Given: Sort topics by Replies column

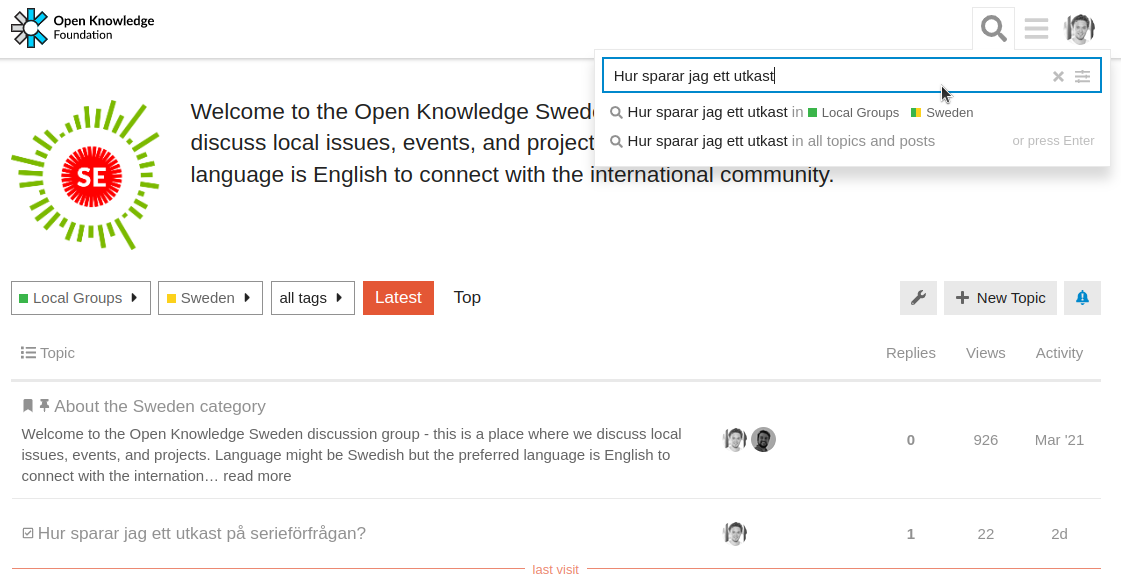Looking at the screenshot, I should pos(910,353).
